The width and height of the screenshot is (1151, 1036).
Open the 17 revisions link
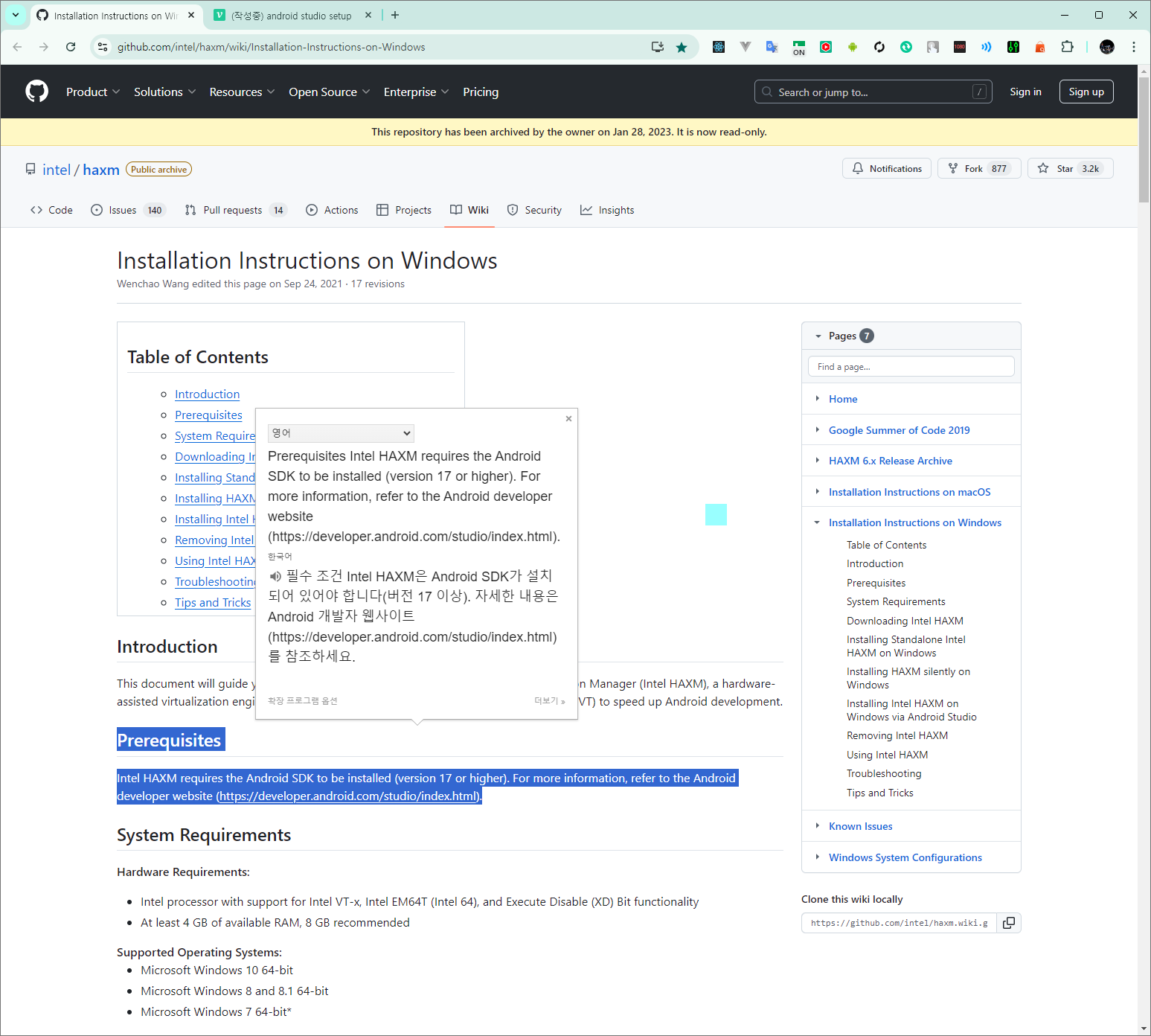tap(378, 284)
